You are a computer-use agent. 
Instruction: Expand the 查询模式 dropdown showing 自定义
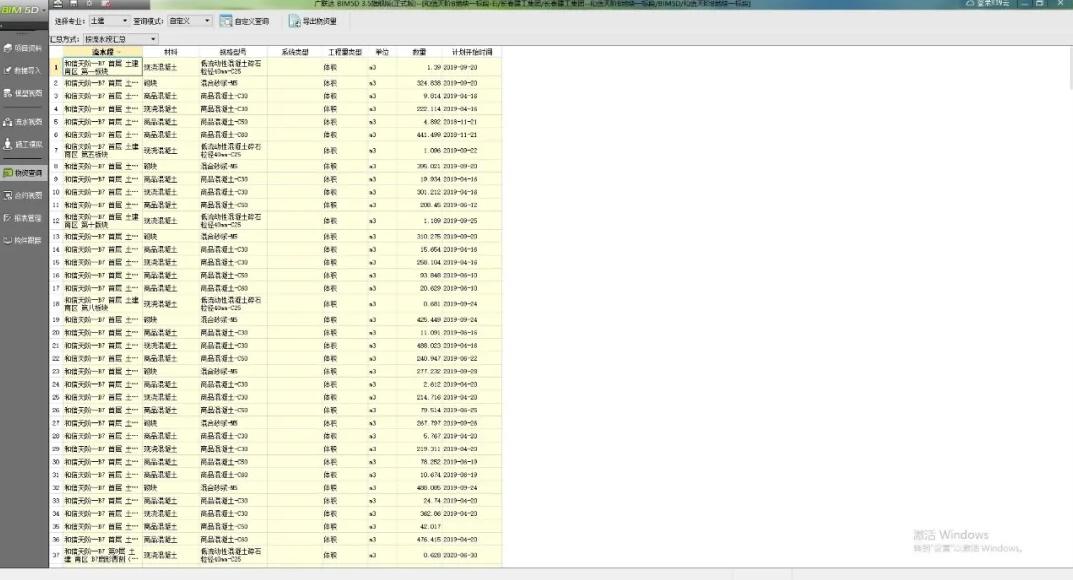190,21
